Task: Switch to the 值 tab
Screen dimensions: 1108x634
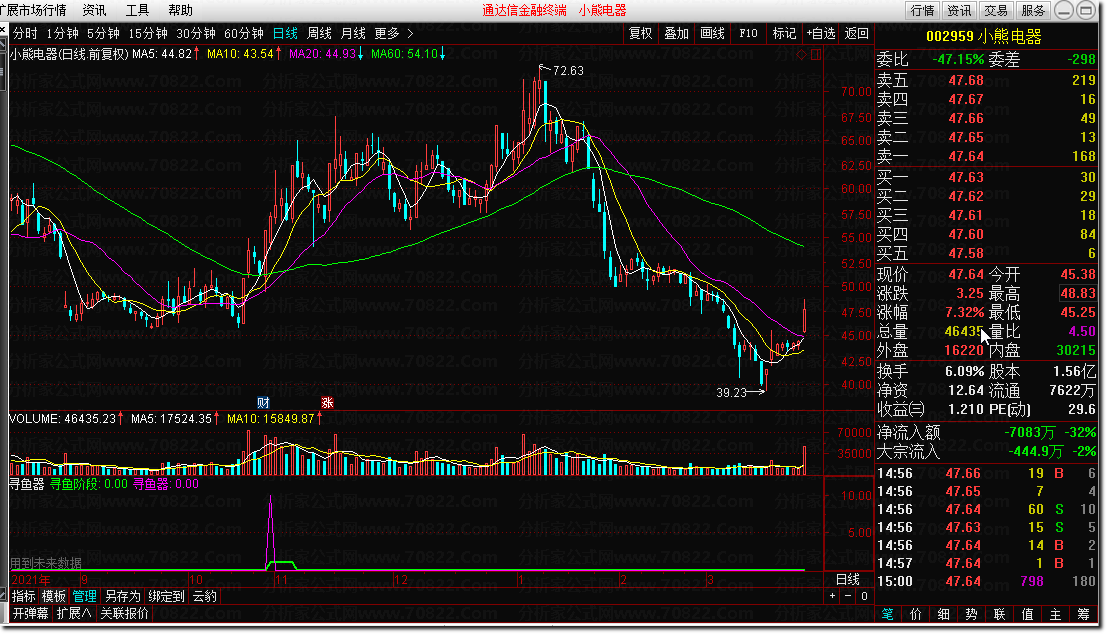Action: point(1027,614)
